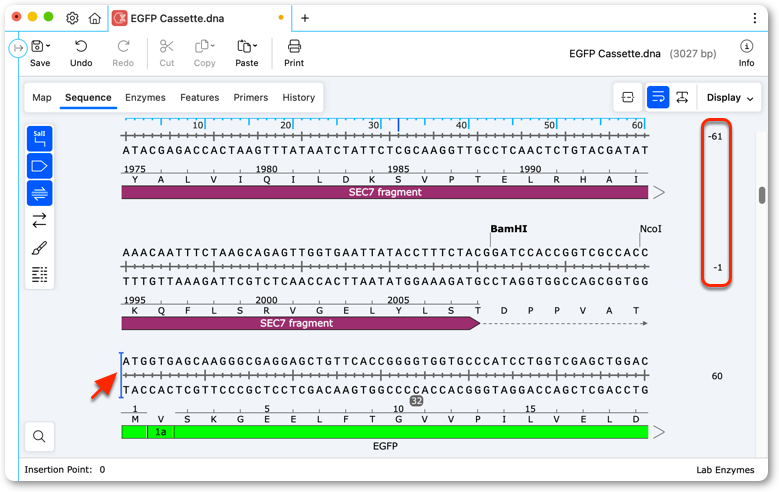The image size is (779, 492).
Task: Click the Copy icon
Action: (202, 46)
